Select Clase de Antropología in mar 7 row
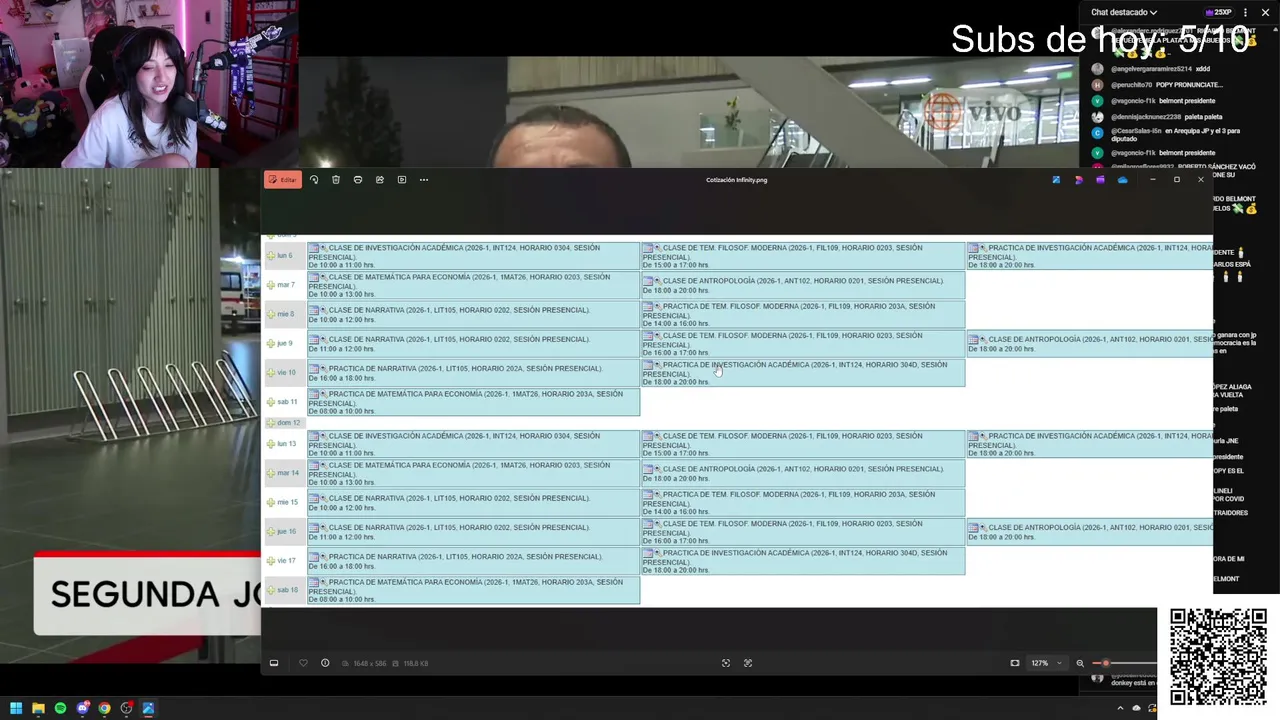This screenshot has width=1280, height=720. (803, 285)
